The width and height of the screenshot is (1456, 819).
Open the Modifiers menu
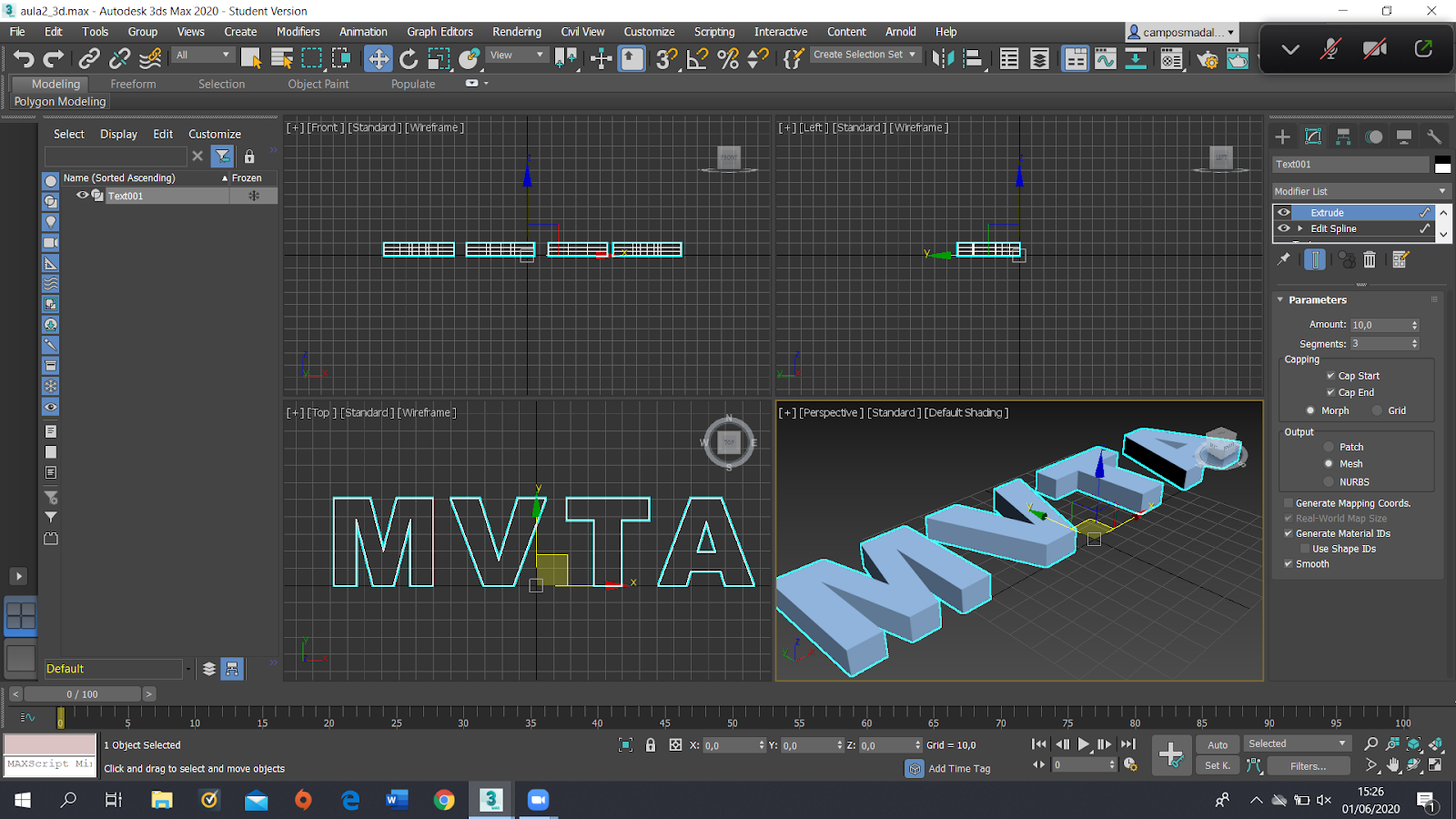pyautogui.click(x=298, y=31)
